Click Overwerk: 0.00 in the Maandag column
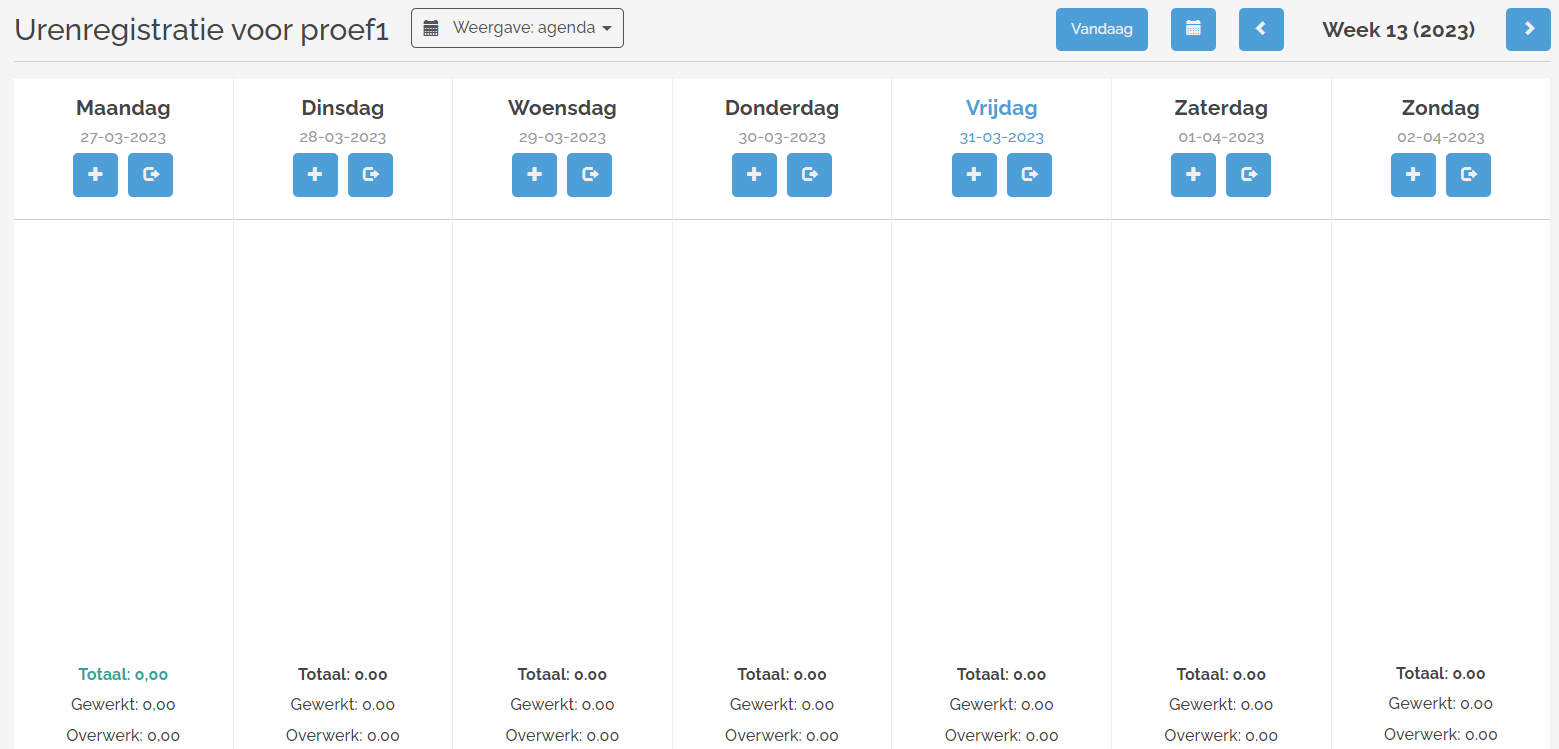 (123, 736)
